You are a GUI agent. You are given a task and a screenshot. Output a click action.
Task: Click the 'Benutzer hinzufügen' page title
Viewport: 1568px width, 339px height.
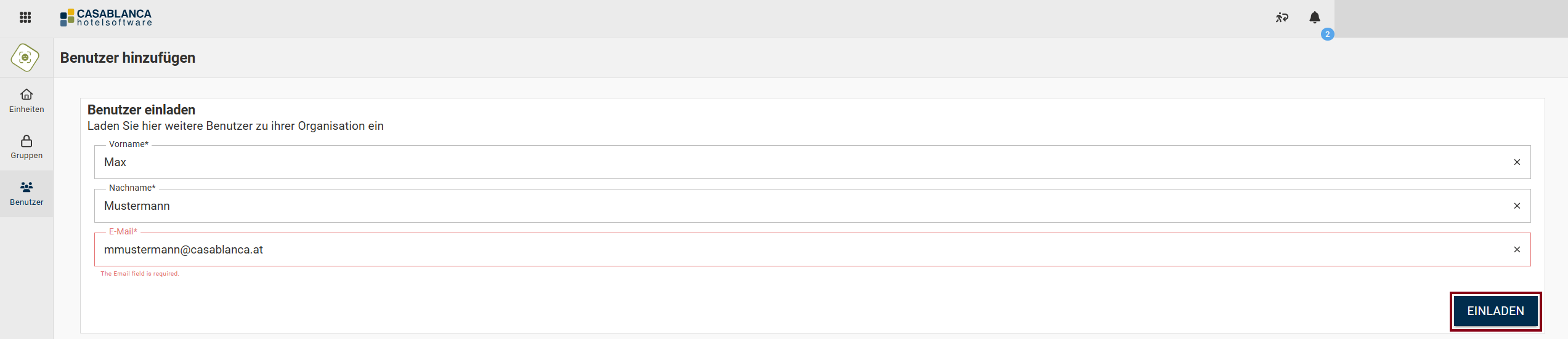click(x=128, y=58)
